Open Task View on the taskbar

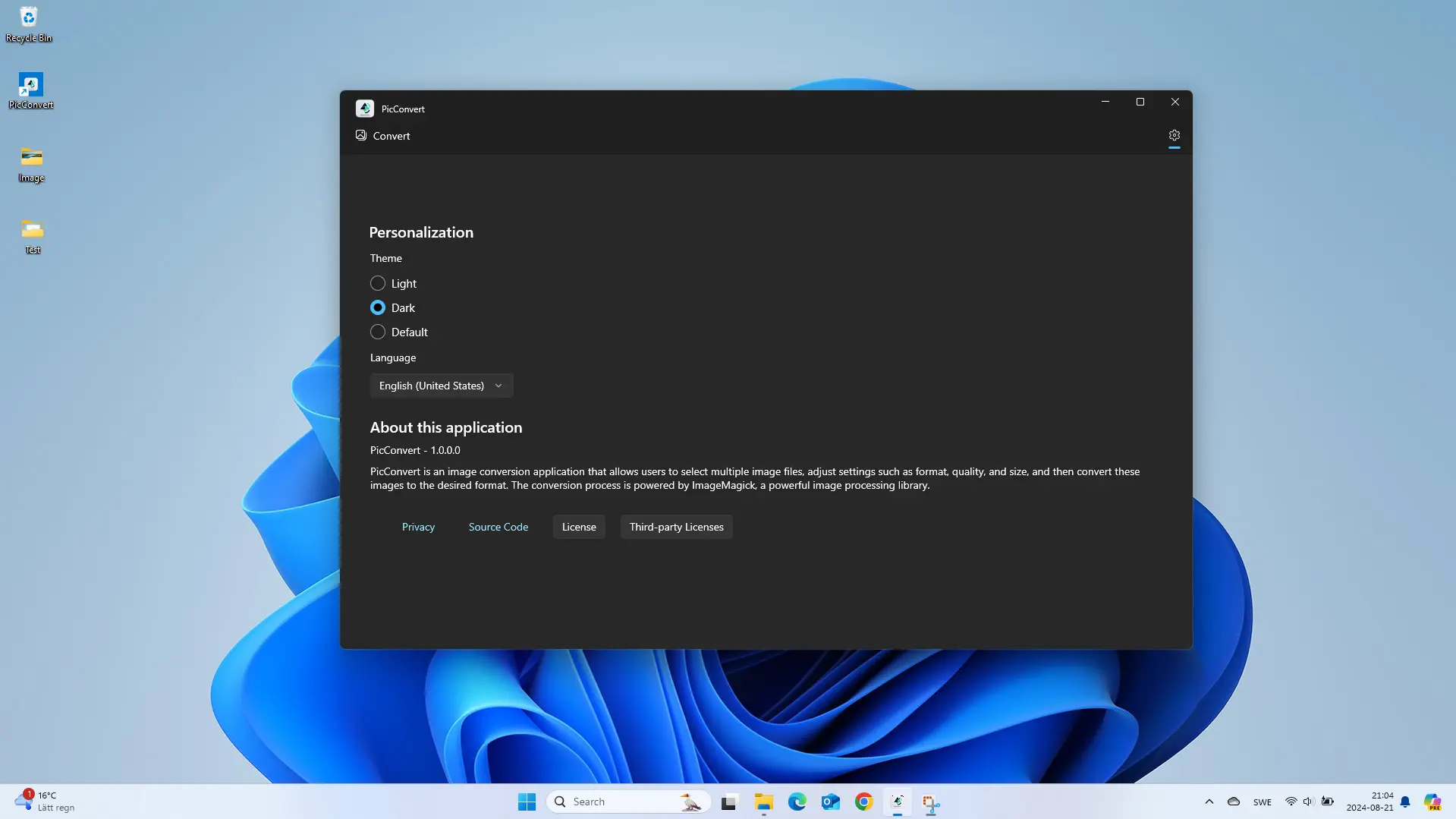(x=729, y=802)
